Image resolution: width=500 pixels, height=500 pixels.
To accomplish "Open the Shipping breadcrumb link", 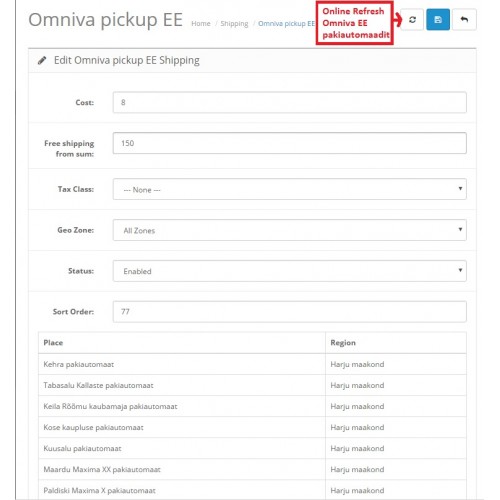I will 234,24.
